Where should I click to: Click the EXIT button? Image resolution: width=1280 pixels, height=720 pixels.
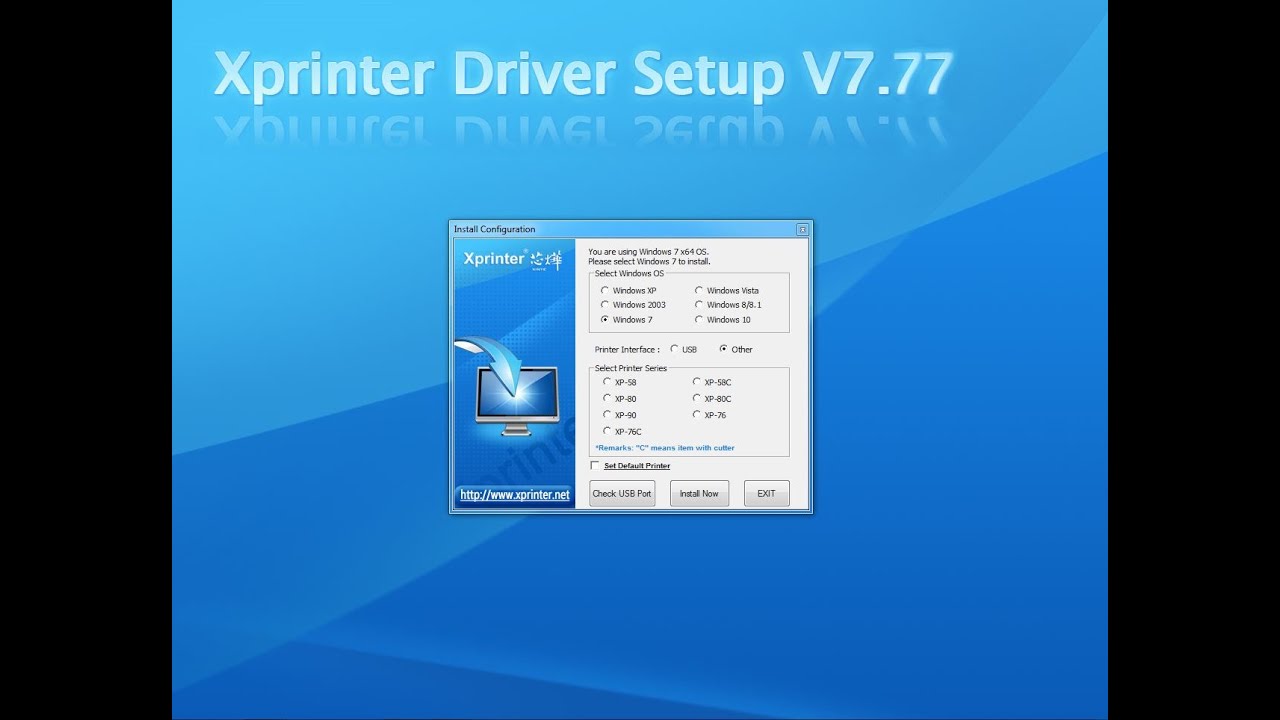pyautogui.click(x=766, y=493)
